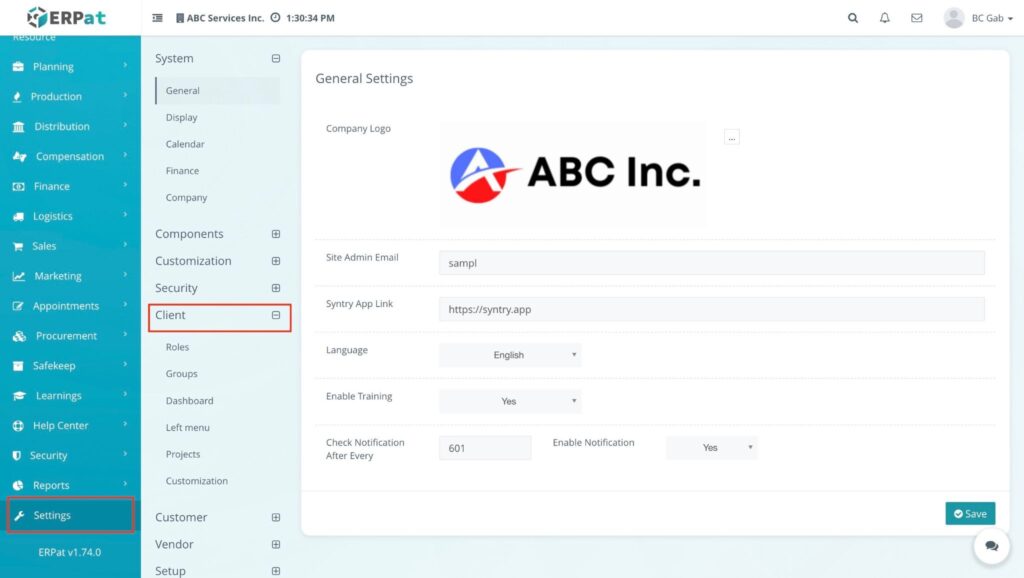This screenshot has height=578, width=1024.
Task: Open the messages envelope icon
Action: click(917, 18)
